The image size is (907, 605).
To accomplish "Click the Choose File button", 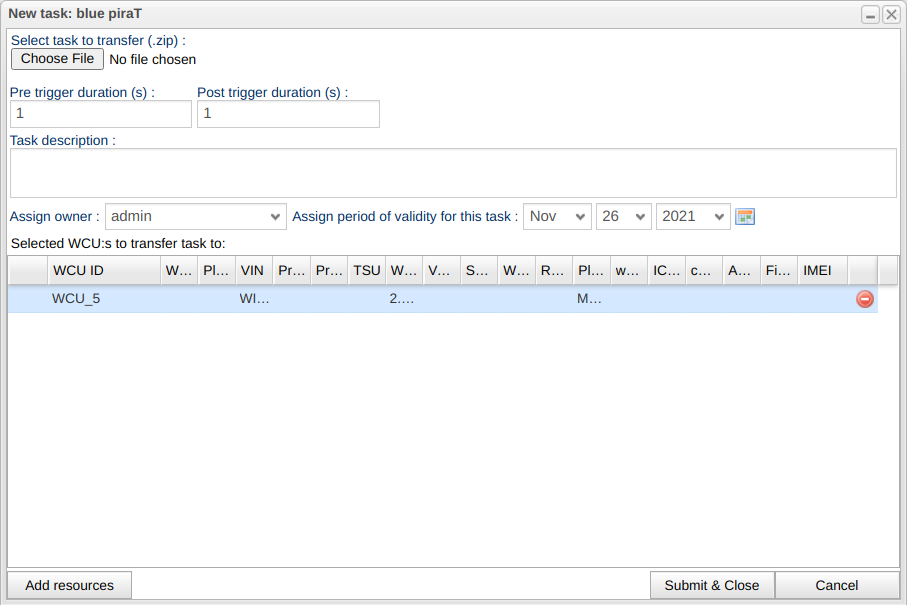I will [x=57, y=59].
